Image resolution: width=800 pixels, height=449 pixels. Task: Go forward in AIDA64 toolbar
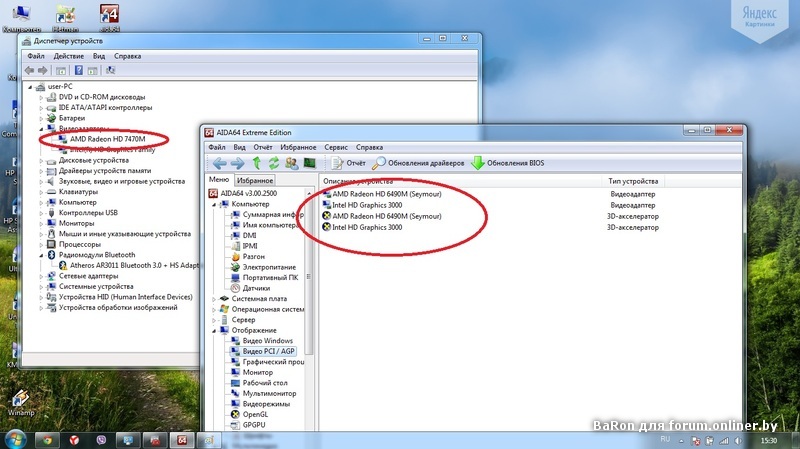[x=238, y=163]
